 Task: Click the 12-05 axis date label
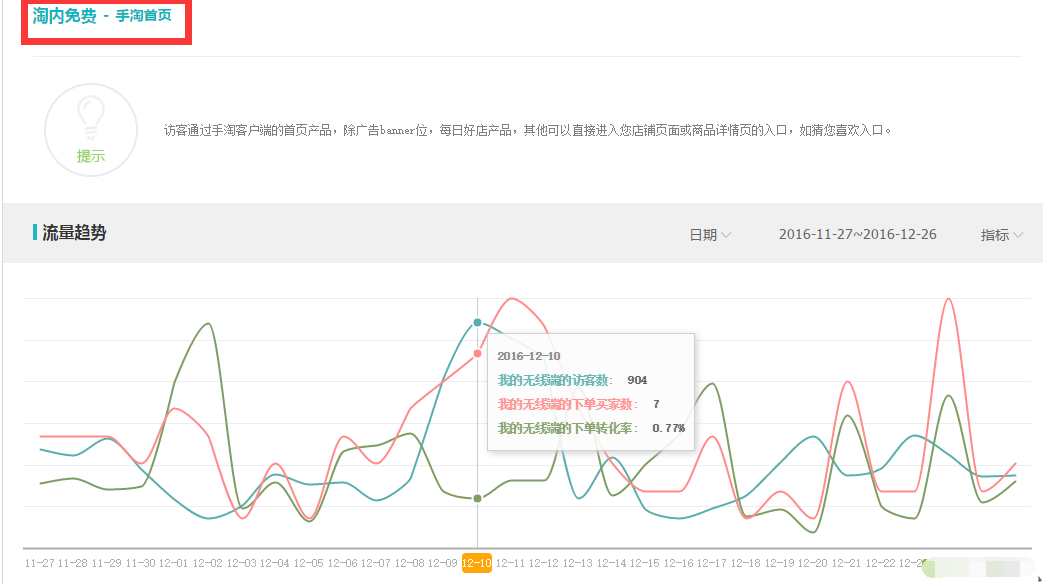pos(309,563)
